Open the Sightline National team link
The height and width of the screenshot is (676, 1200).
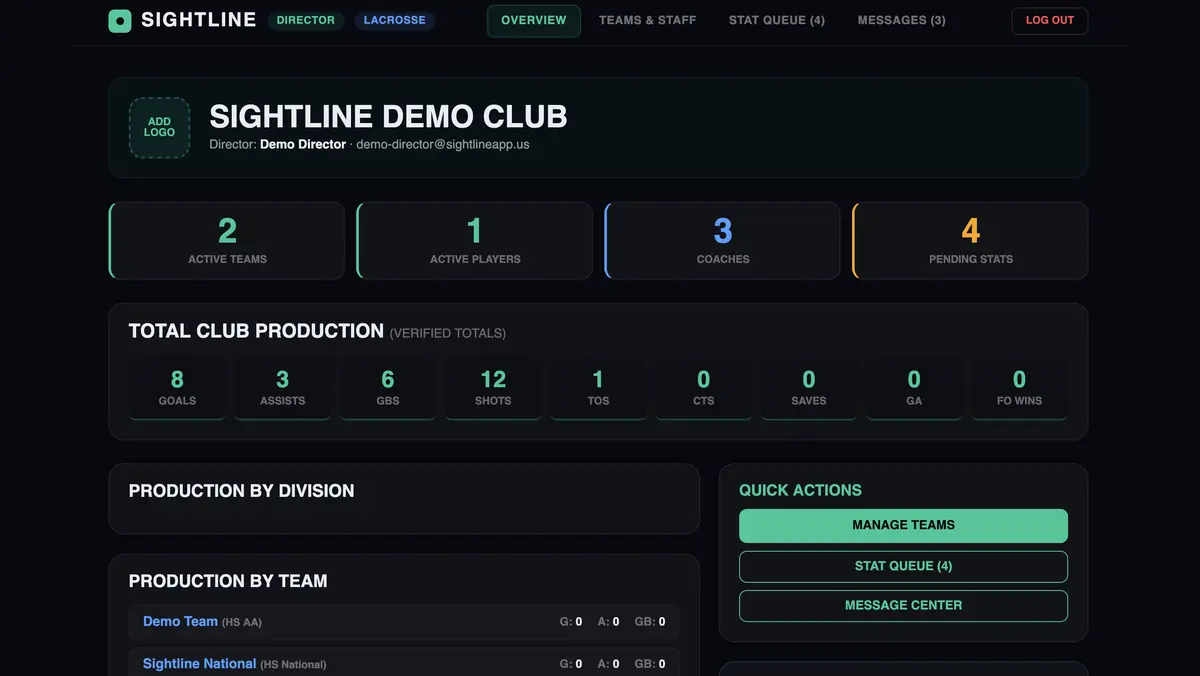point(200,663)
